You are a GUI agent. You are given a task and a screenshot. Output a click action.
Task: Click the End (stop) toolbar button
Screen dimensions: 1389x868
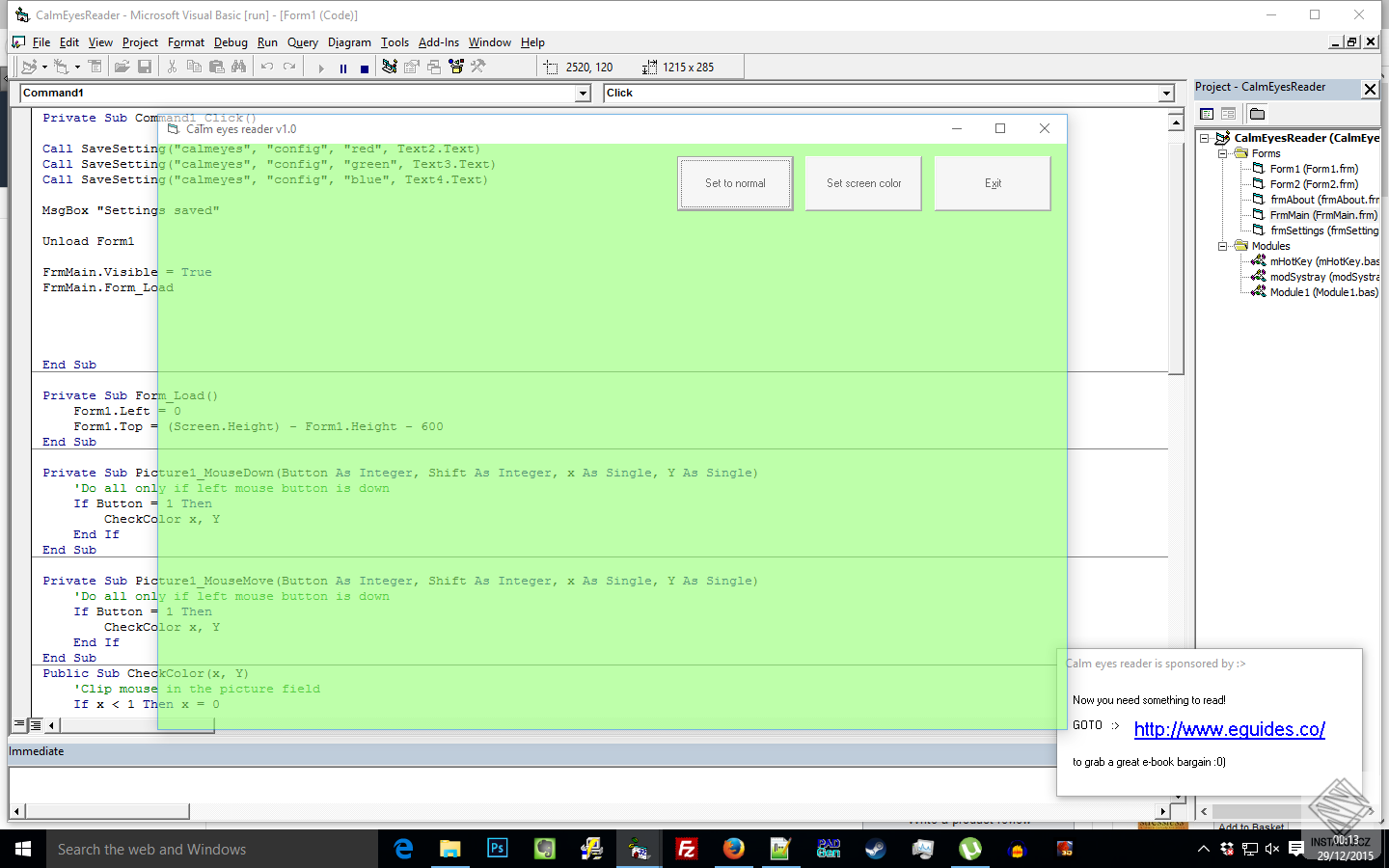pyautogui.click(x=364, y=68)
